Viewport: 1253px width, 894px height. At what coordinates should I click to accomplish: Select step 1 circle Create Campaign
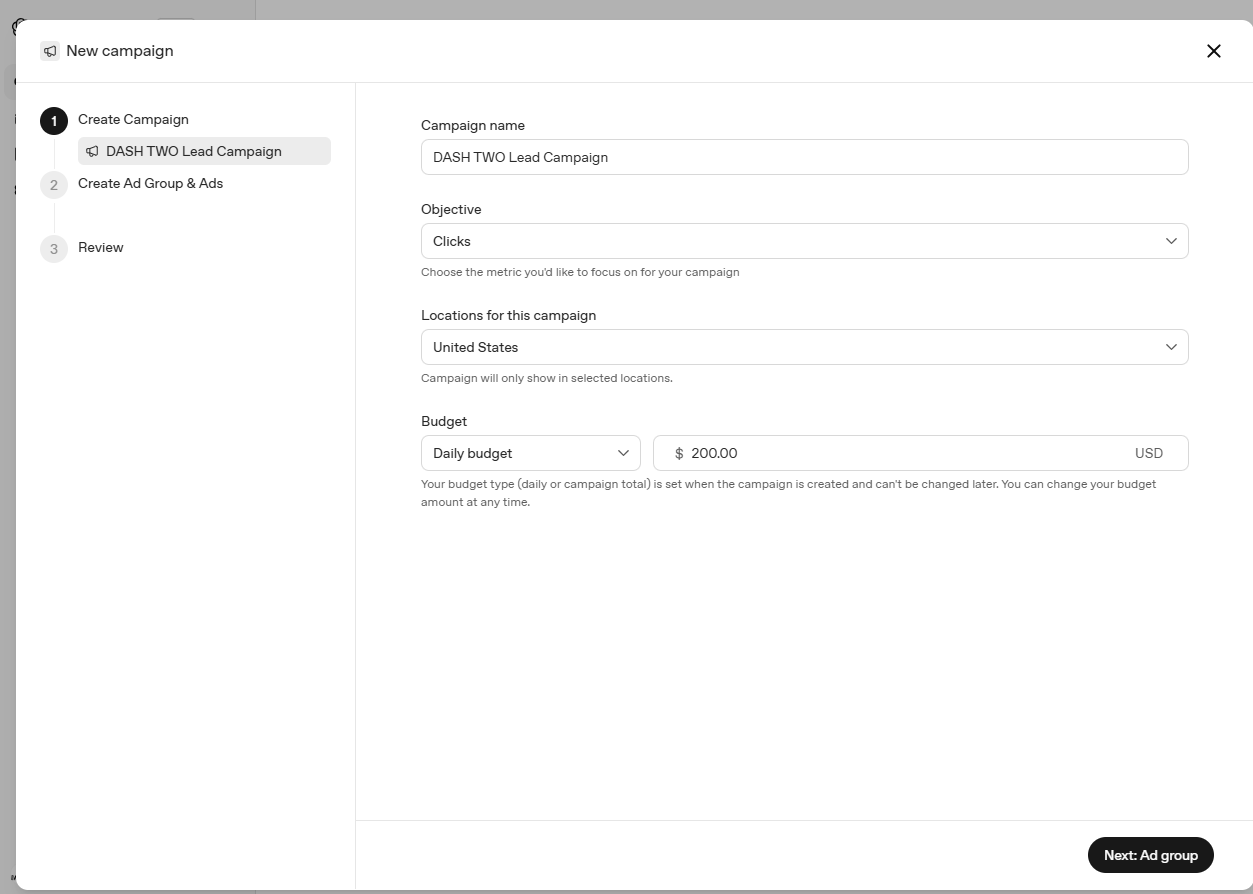coord(54,121)
